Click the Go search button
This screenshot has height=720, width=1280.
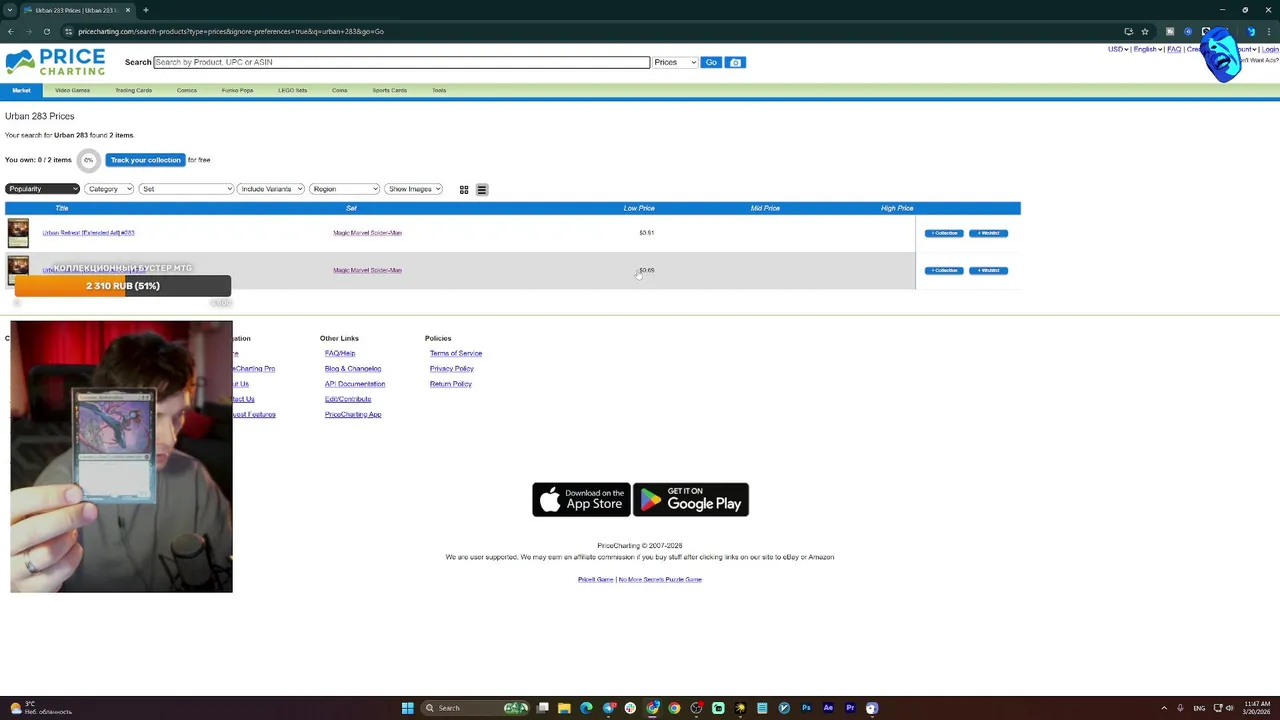click(x=711, y=62)
